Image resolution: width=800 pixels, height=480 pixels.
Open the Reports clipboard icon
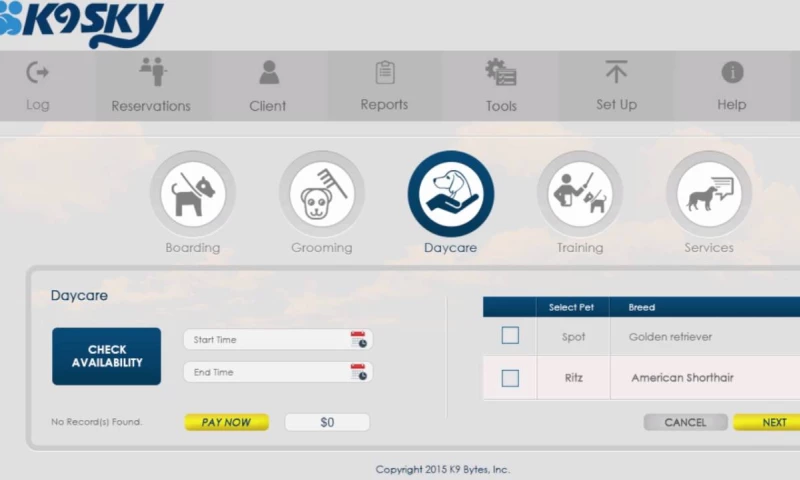(385, 72)
